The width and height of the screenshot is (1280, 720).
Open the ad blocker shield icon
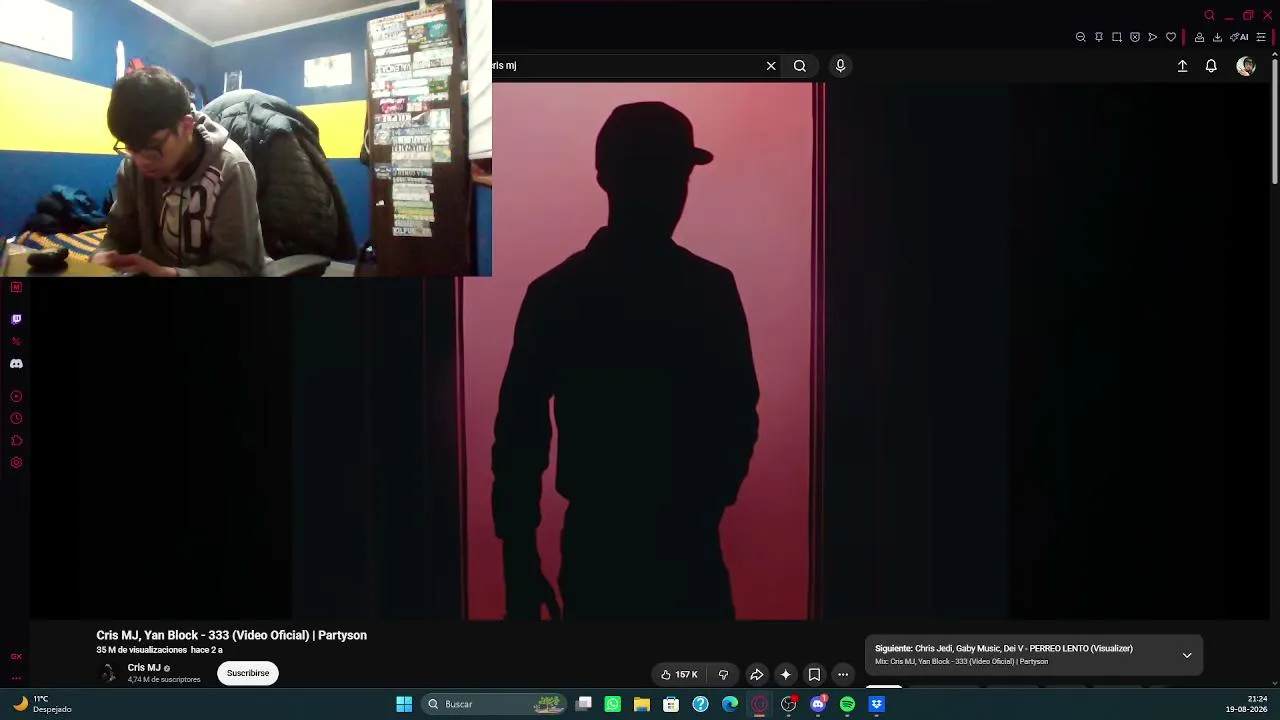[x=1134, y=37]
